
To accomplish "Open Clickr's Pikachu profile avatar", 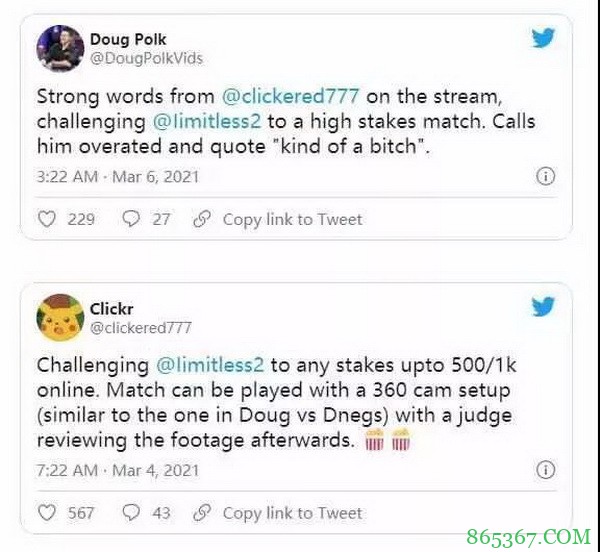I will 60,317.
